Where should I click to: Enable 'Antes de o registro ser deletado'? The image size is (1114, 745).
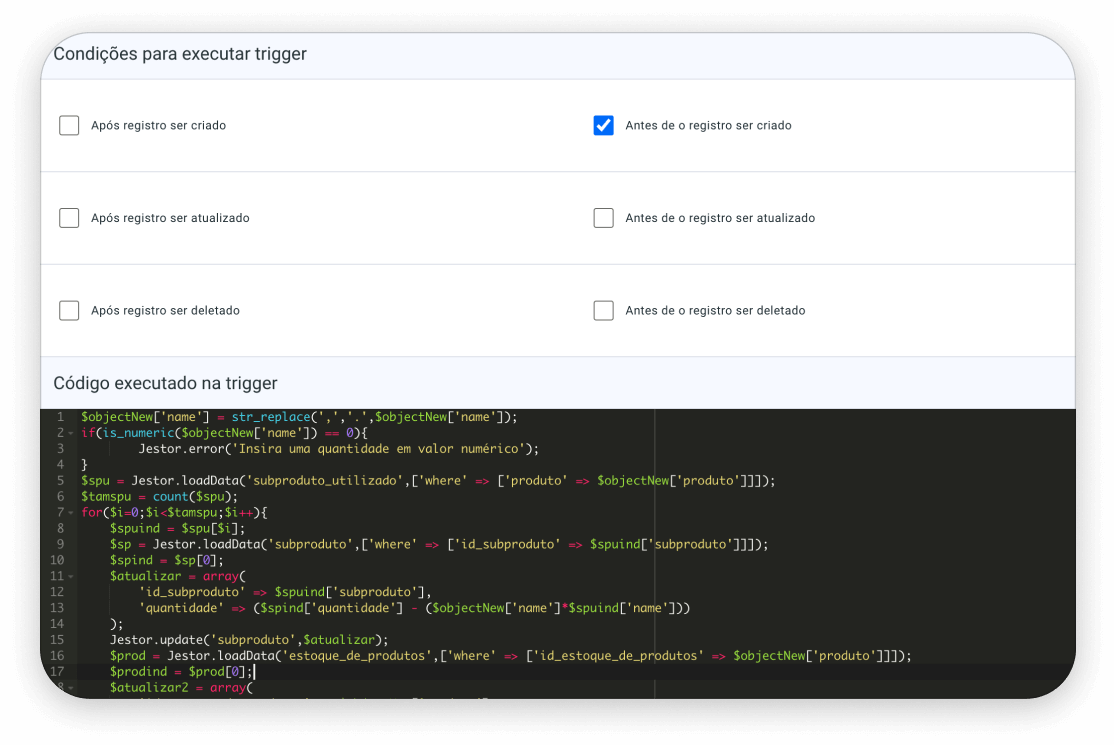603,310
